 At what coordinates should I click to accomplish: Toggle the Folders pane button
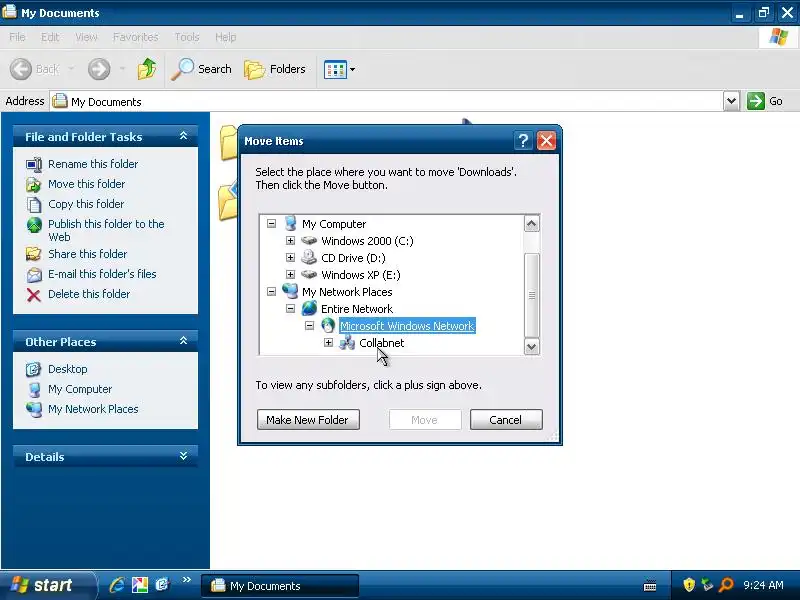[x=275, y=69]
